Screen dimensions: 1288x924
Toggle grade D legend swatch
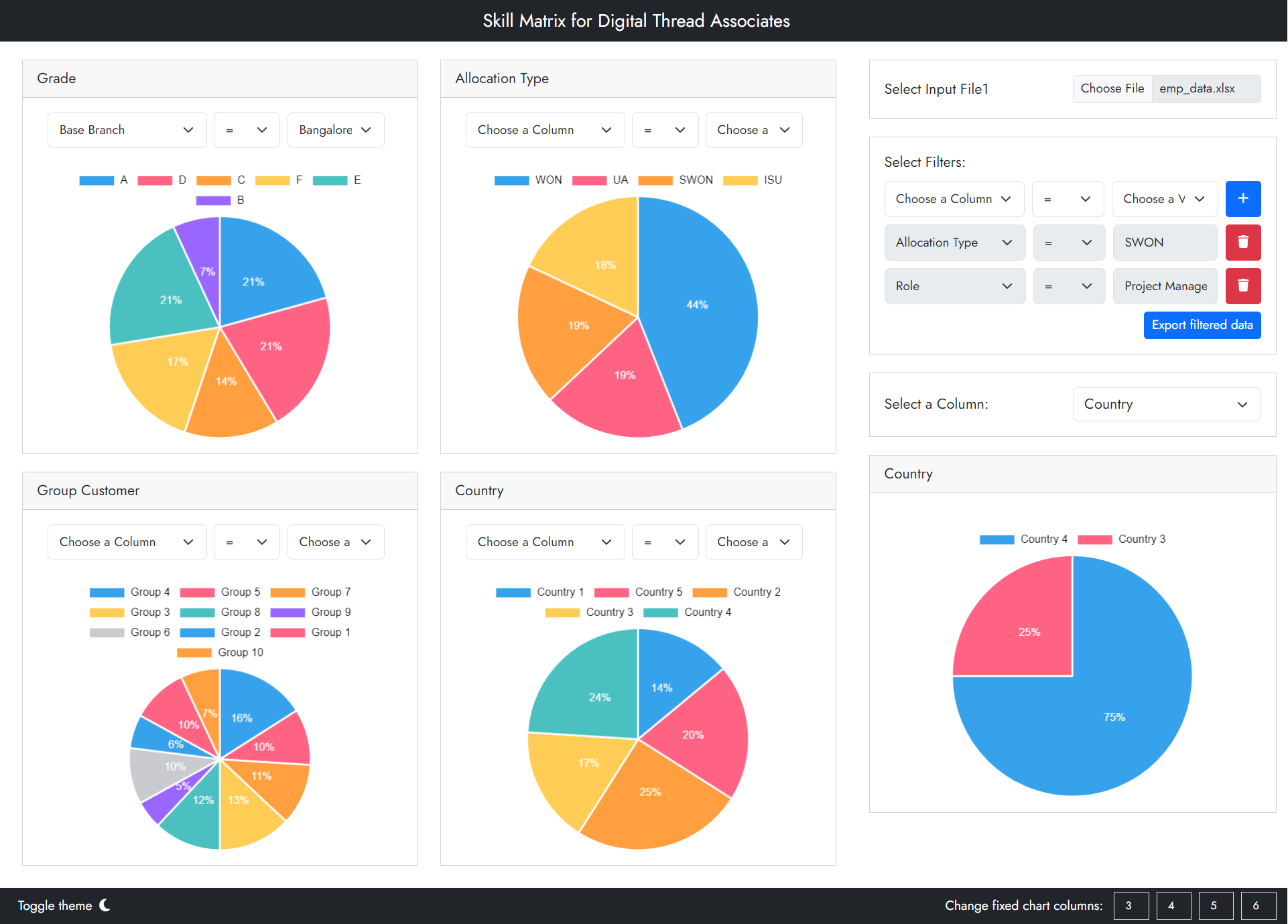pyautogui.click(x=155, y=180)
